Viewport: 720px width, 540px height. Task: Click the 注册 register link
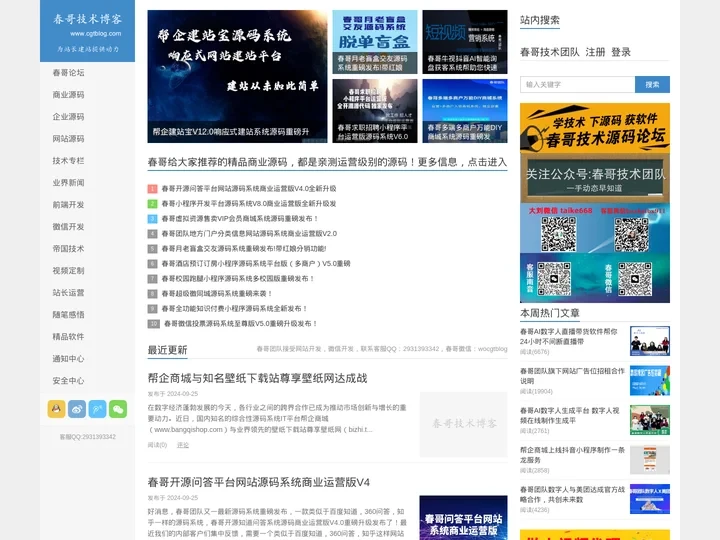595,52
